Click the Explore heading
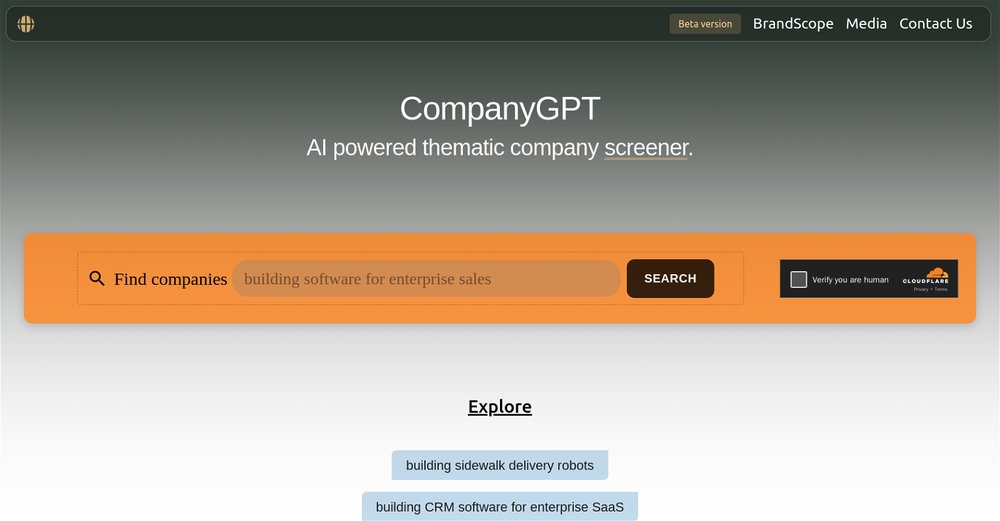 click(x=499, y=407)
